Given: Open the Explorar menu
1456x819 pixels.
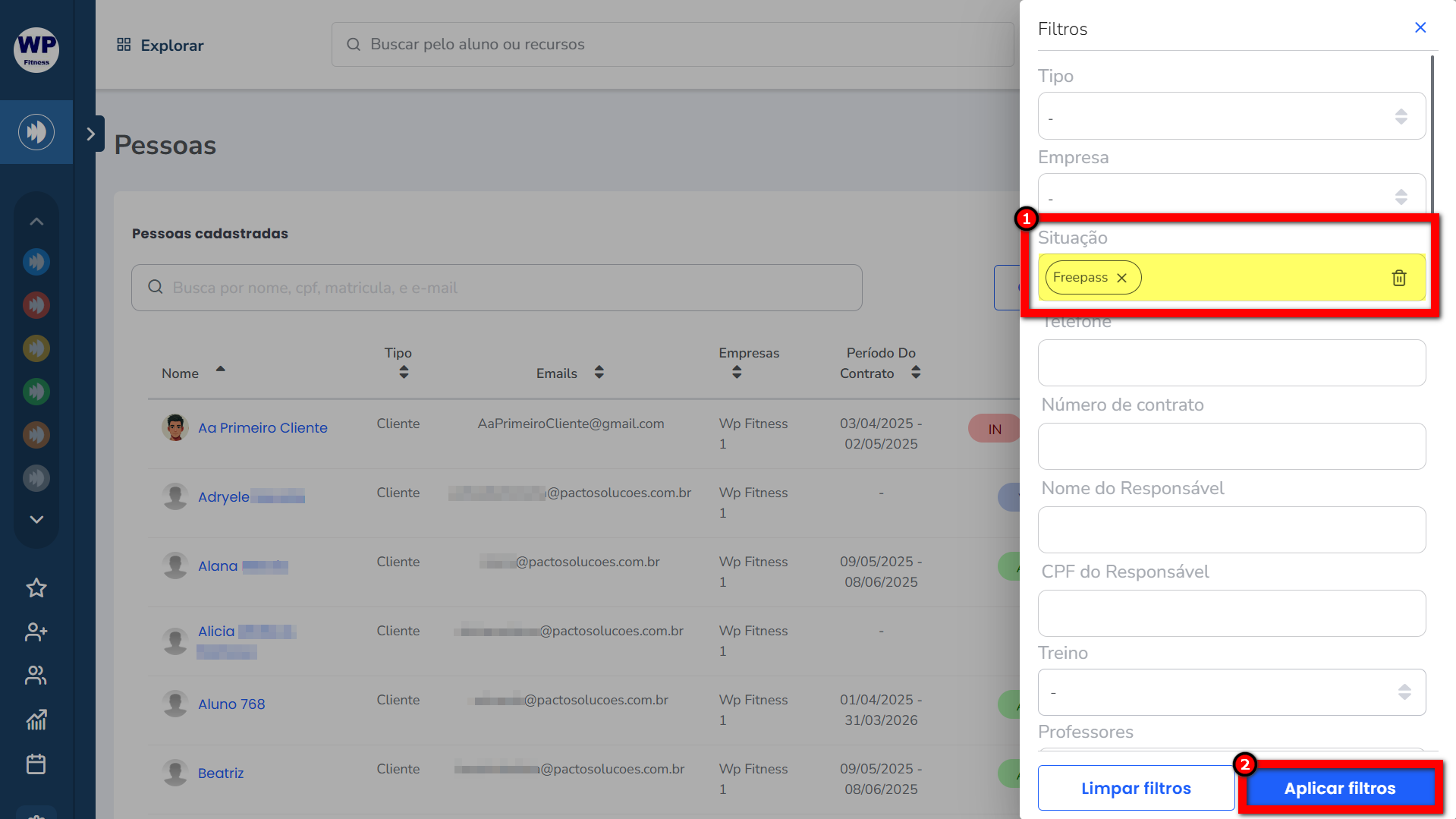Looking at the screenshot, I should (x=160, y=46).
